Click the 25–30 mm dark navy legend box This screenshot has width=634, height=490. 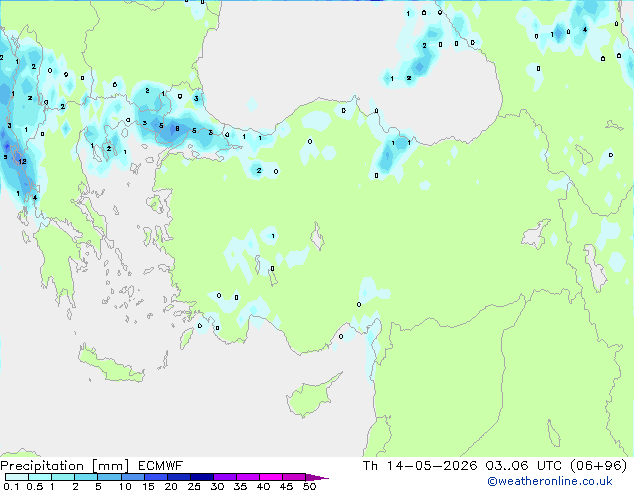pos(201,477)
